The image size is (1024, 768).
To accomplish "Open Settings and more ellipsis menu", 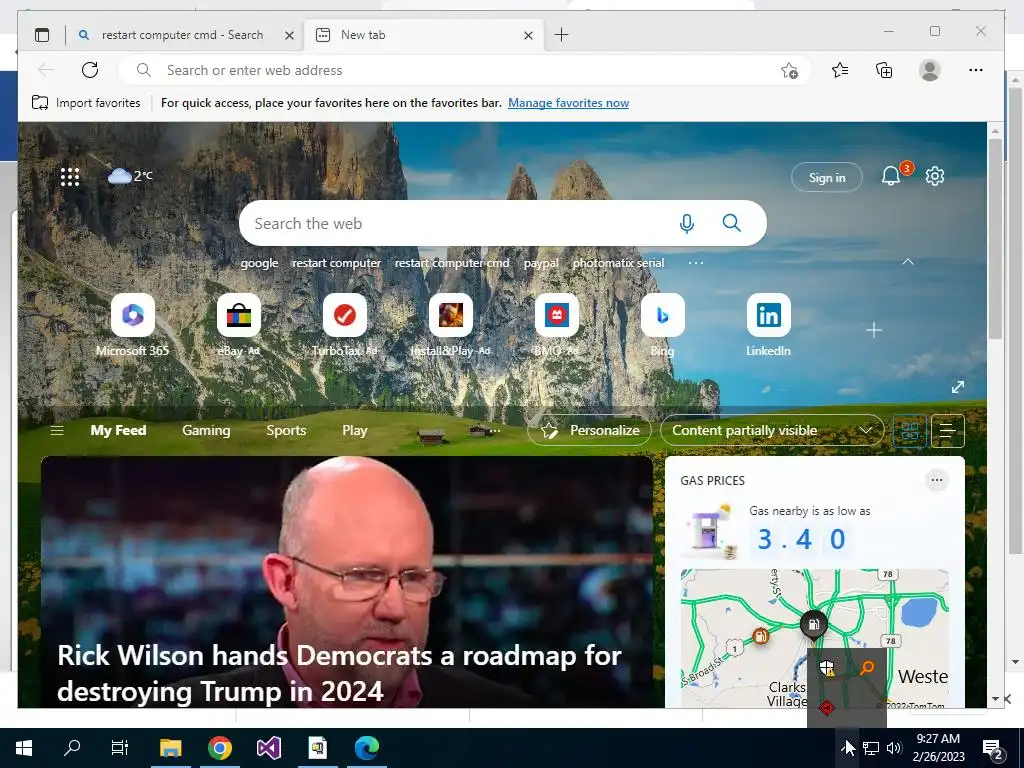I will click(x=976, y=70).
